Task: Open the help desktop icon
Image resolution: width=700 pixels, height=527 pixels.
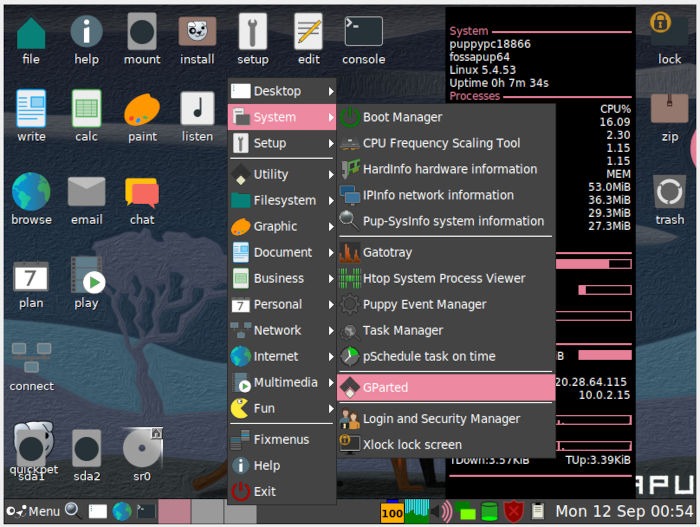Action: coord(86,31)
